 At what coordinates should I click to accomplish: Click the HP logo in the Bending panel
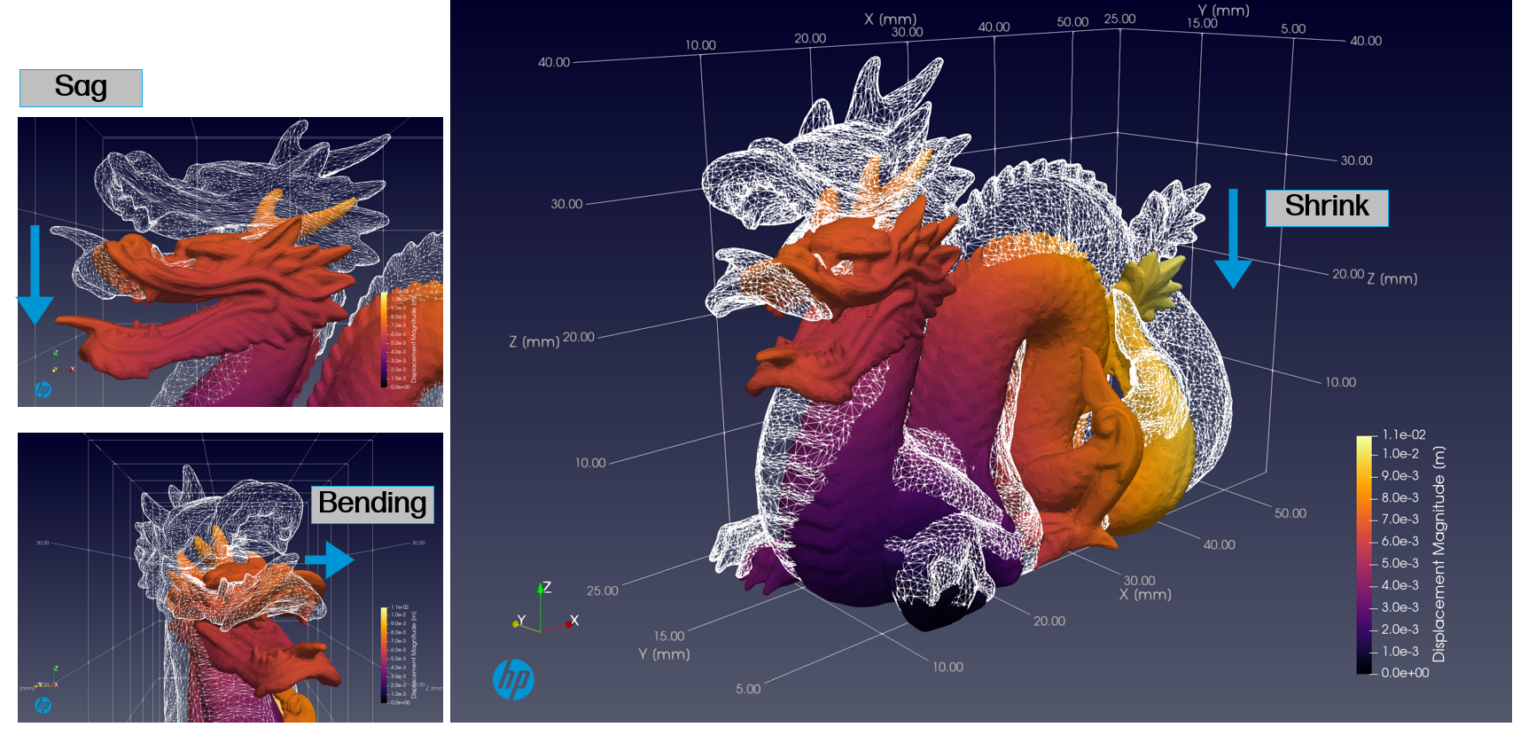(41, 703)
